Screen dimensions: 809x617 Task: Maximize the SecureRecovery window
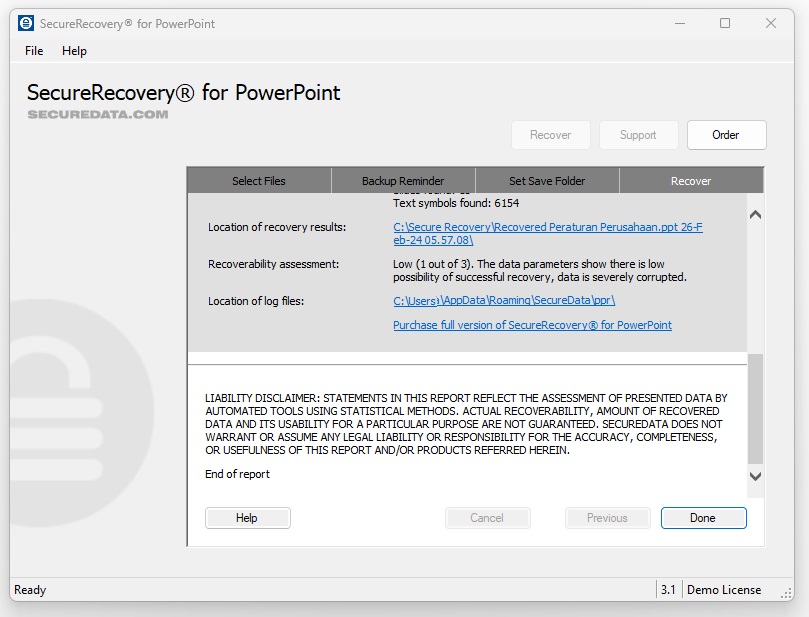click(x=725, y=23)
